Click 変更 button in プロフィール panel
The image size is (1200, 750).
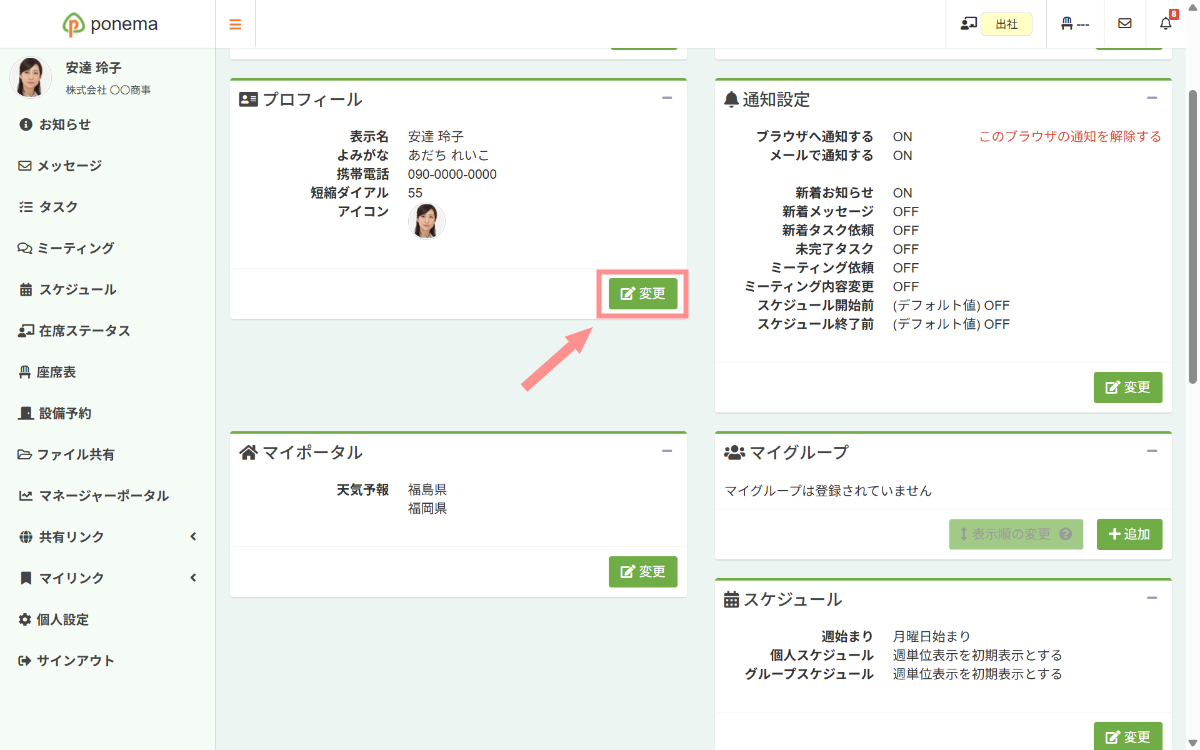pyautogui.click(x=643, y=294)
